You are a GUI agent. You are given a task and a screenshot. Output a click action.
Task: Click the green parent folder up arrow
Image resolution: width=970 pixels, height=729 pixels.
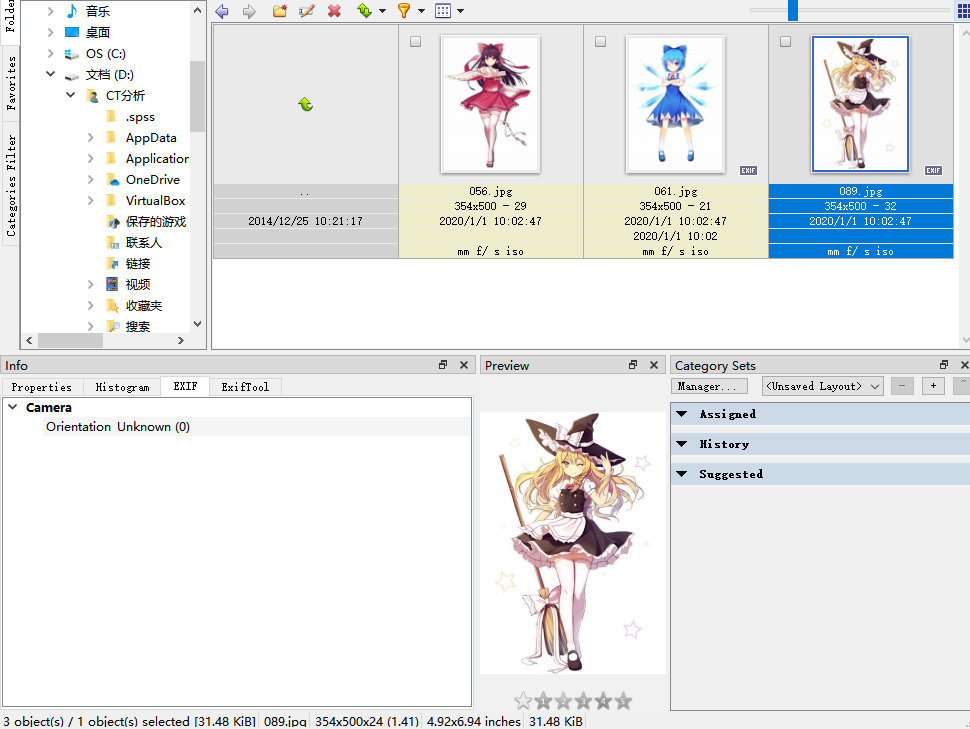[306, 104]
